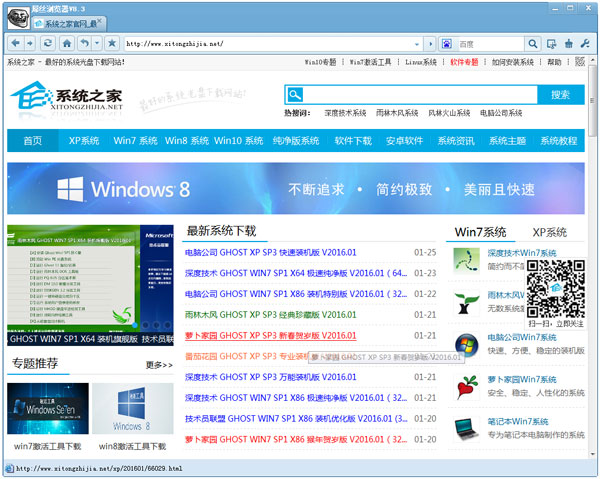Click the blue 搜索 button
This screenshot has height=479, width=600.
[561, 94]
